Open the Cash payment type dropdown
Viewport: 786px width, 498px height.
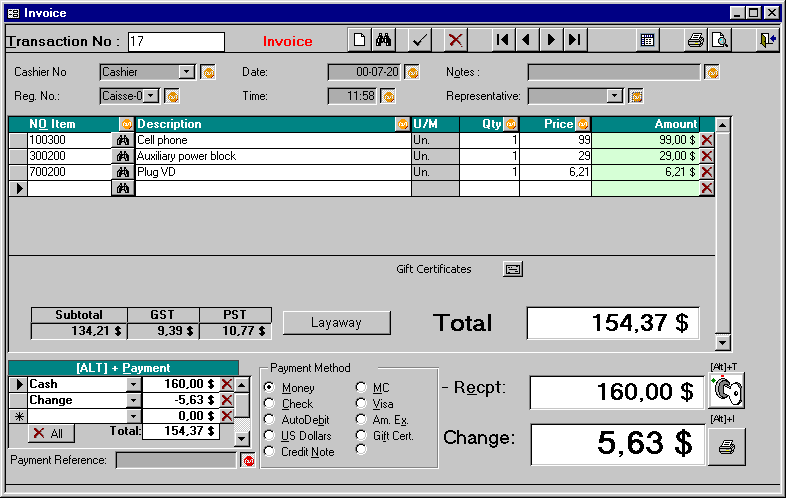pos(133,384)
